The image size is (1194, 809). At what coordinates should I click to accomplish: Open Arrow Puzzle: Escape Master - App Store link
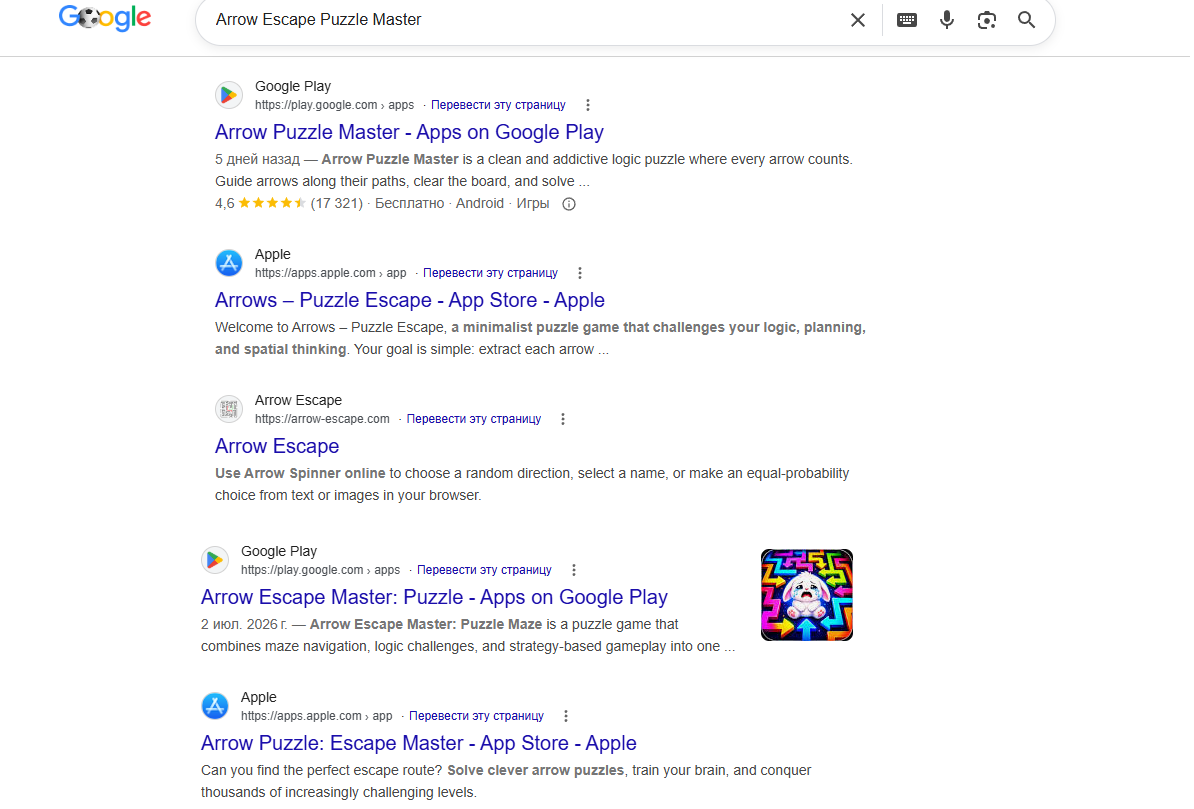tap(420, 744)
